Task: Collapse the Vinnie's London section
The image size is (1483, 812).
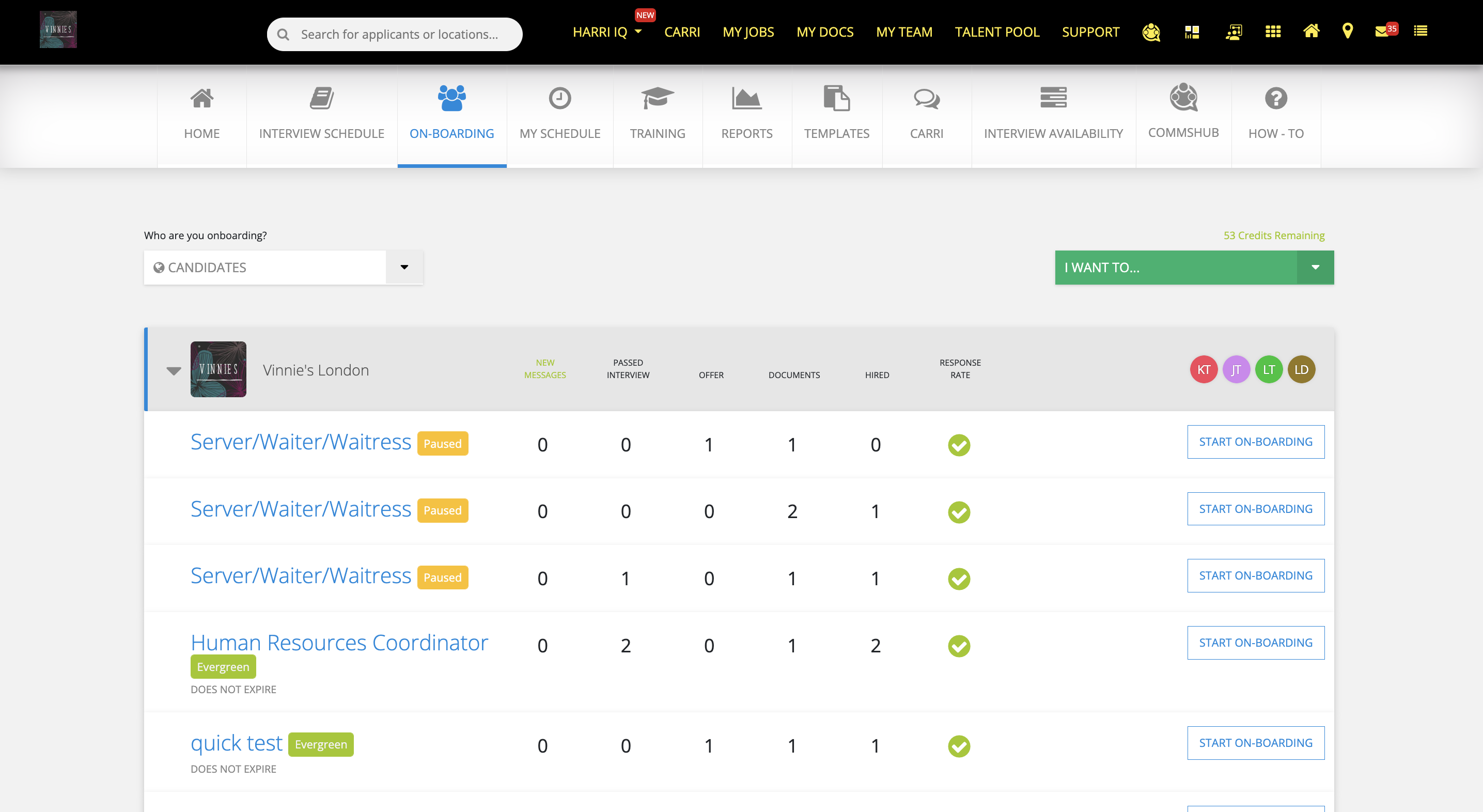Action: tap(173, 371)
